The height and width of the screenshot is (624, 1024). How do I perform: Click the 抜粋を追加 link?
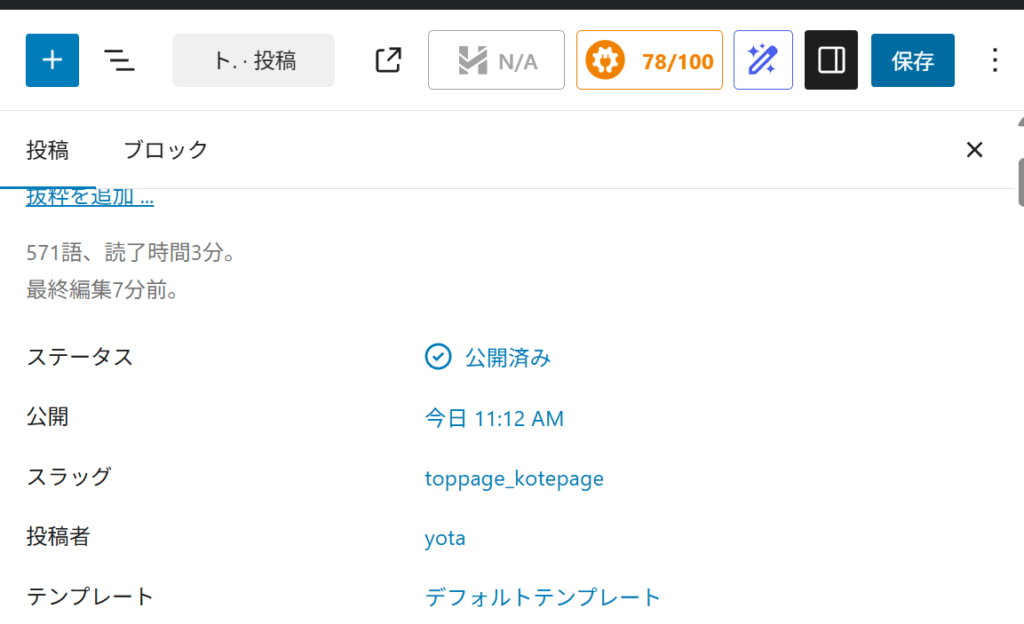(90, 198)
